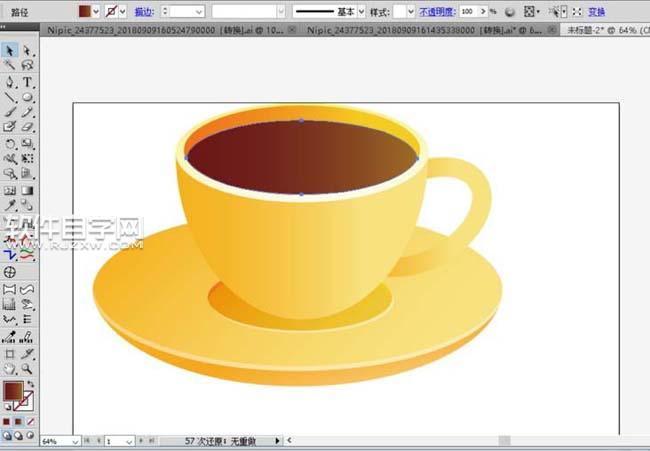Open the opacity slider arrow
650x451 pixels.
[x=483, y=12]
